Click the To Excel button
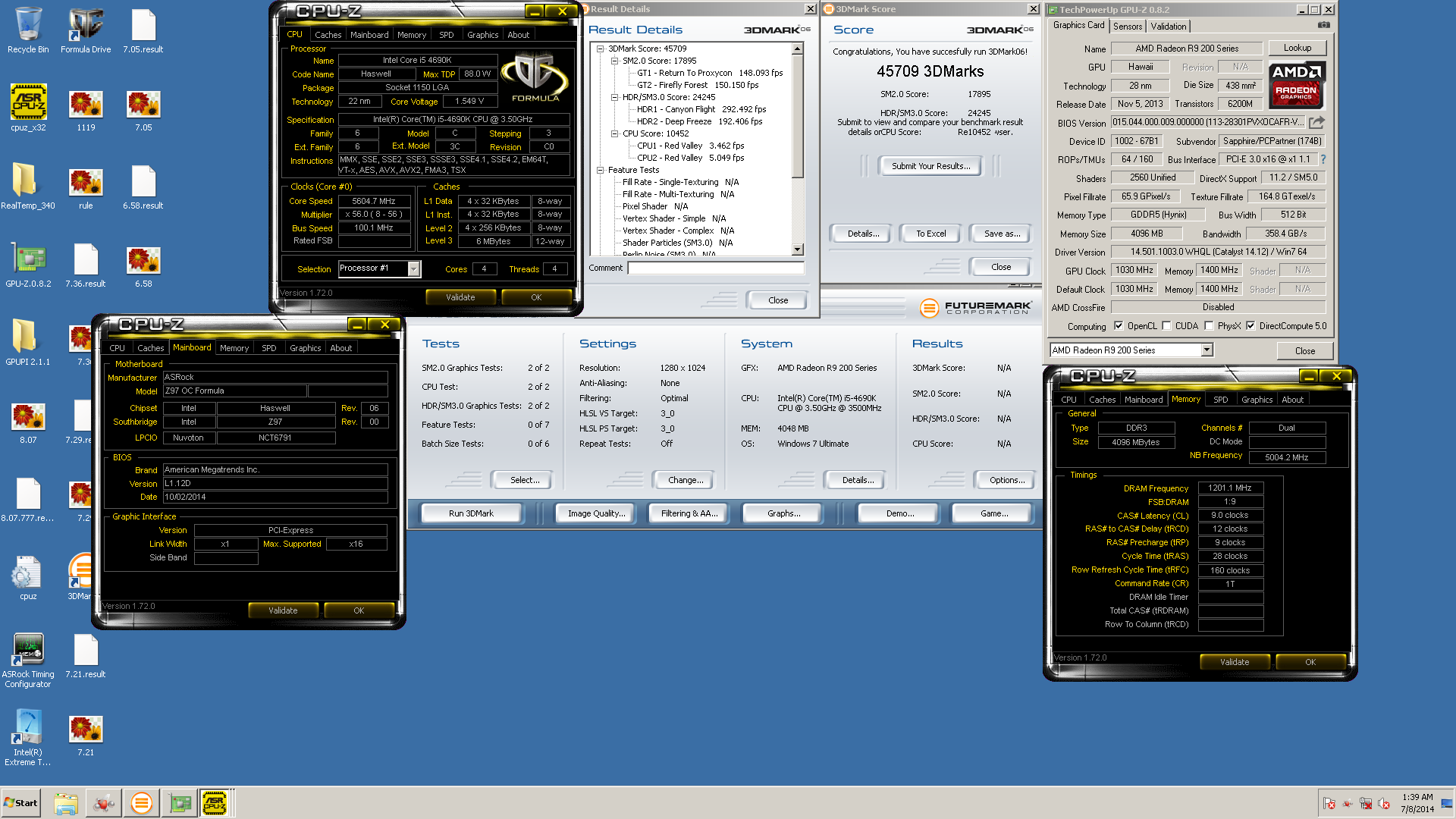 click(x=930, y=234)
